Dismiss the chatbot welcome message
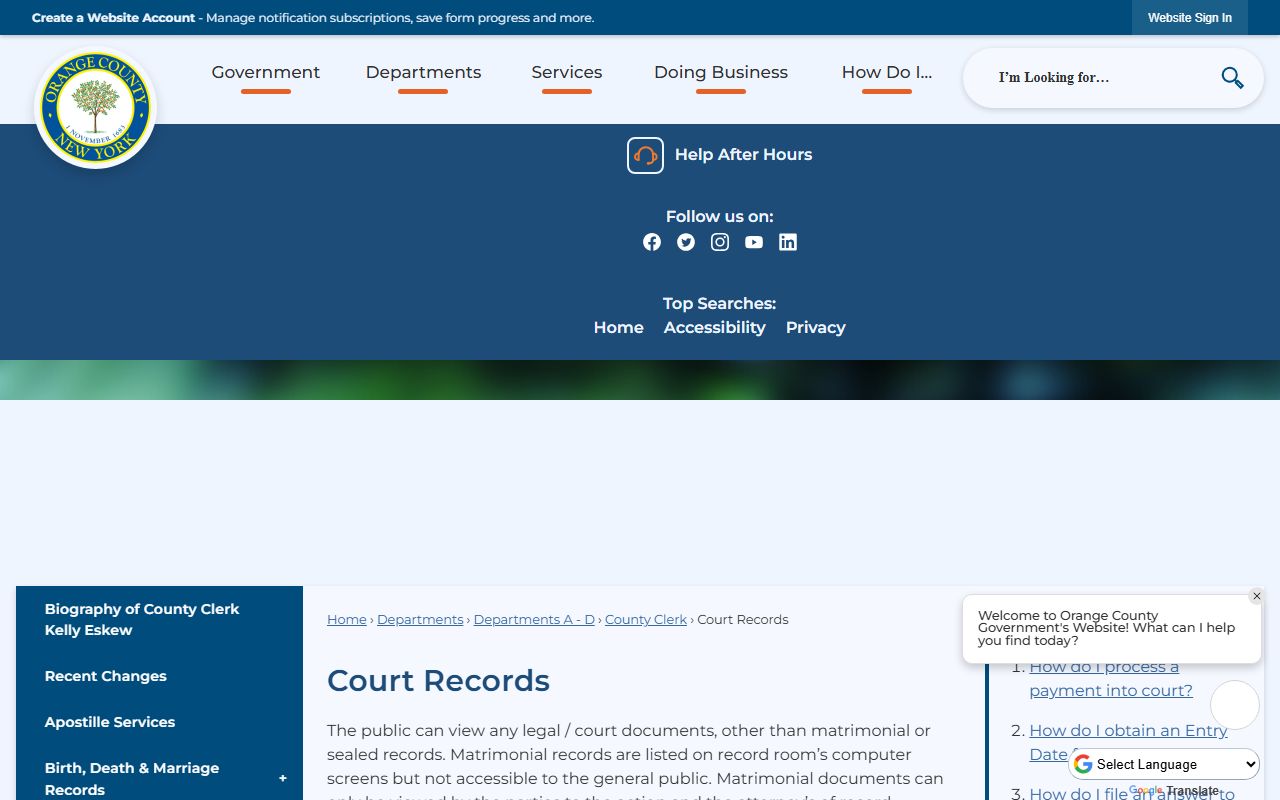 [1257, 596]
